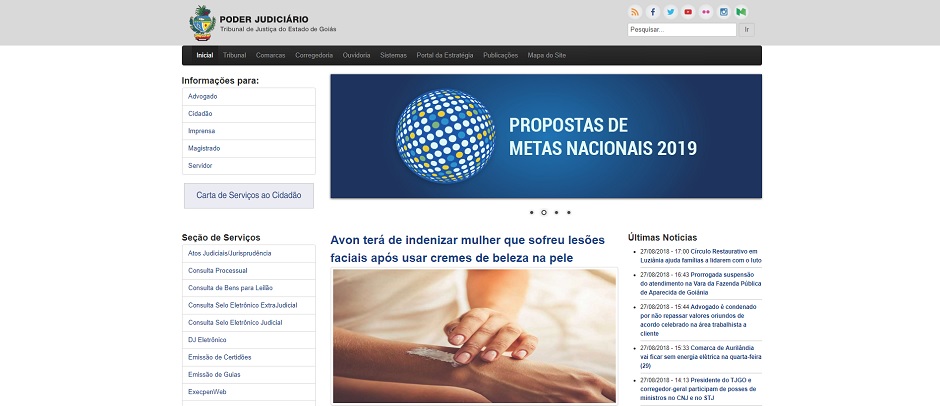Open Advogado é condenado news item
Image resolution: width=940 pixels, height=406 pixels.
click(698, 320)
